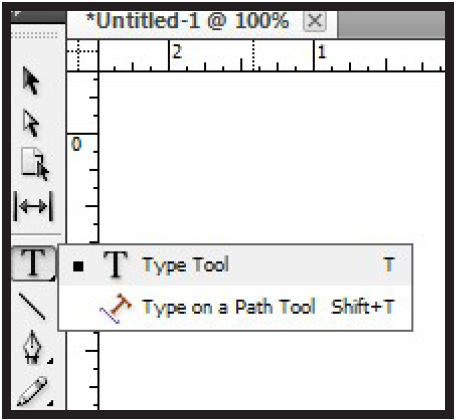456x420 pixels.
Task: Click the selected-tool square marker
Action: click(78, 266)
